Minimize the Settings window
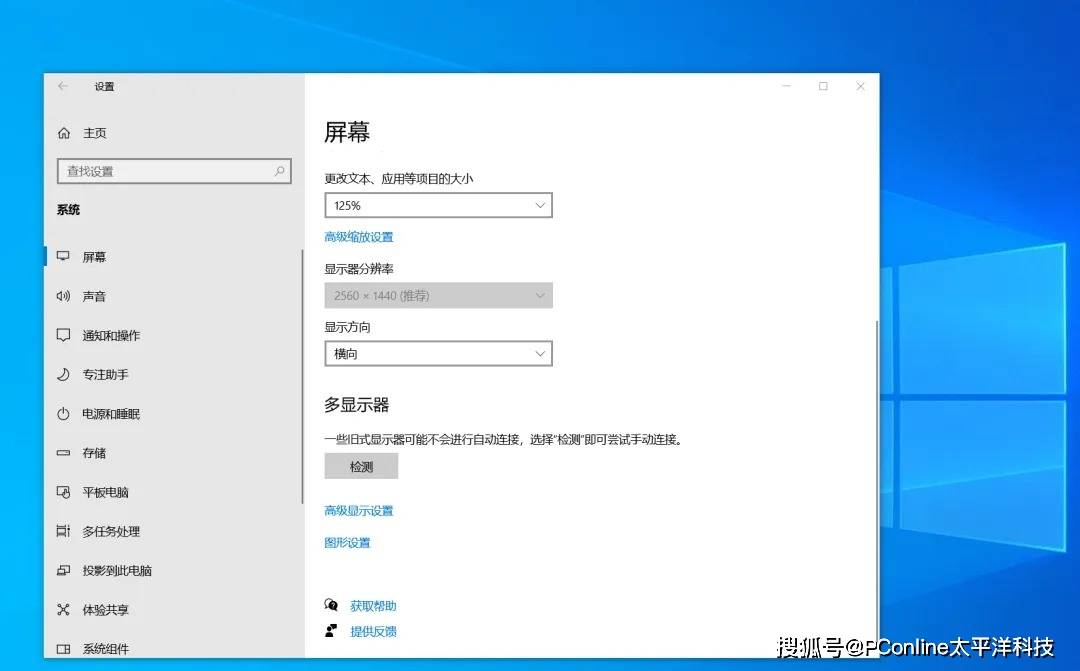 tap(786, 86)
